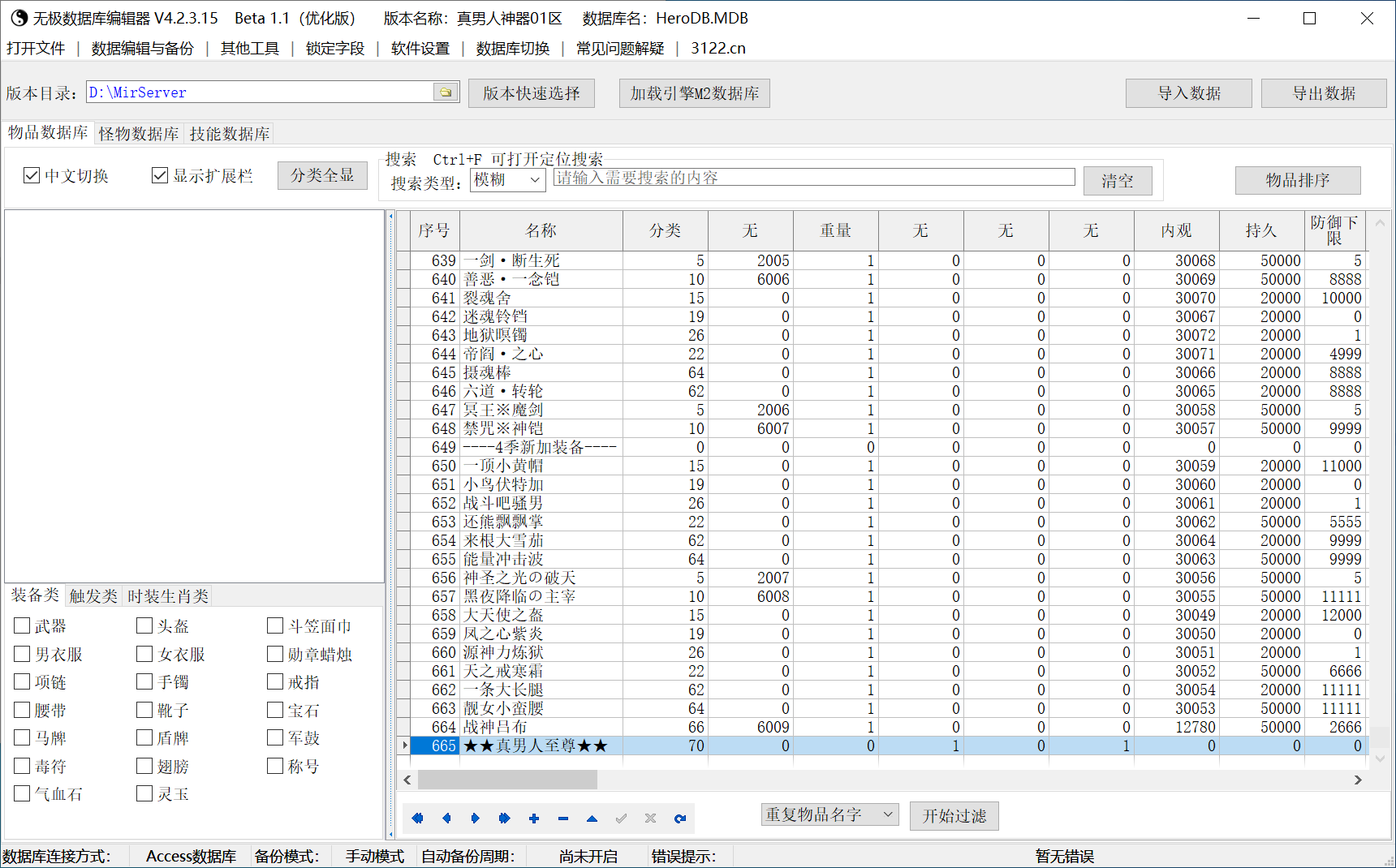Screen dimensions: 1396x868
Task: Tick the 翅膀 checkbox
Action: pos(144,766)
